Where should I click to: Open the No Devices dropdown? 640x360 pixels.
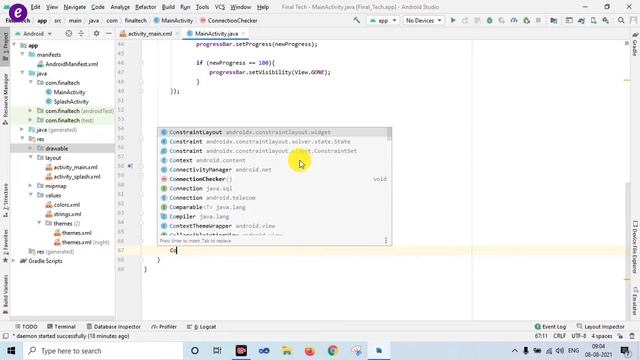pos(423,20)
